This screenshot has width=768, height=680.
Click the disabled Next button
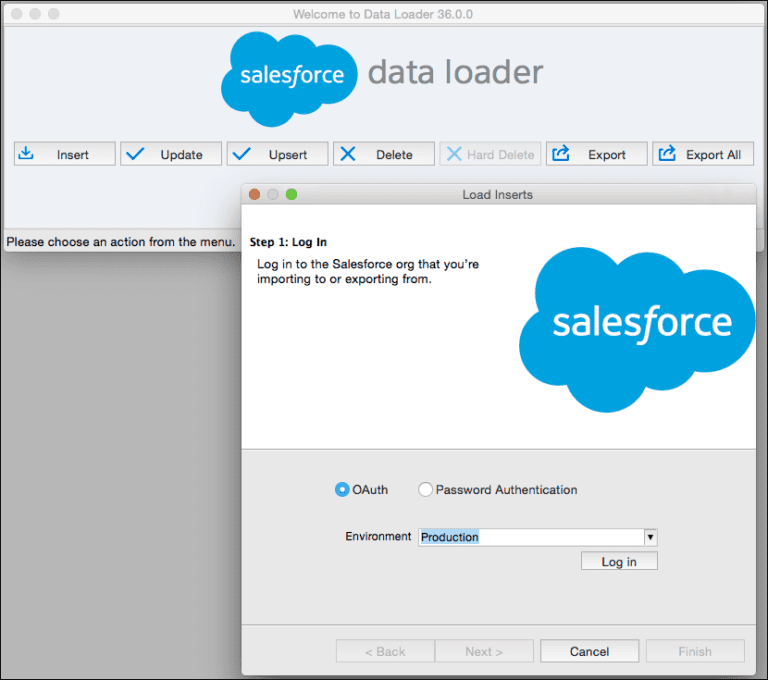484,651
